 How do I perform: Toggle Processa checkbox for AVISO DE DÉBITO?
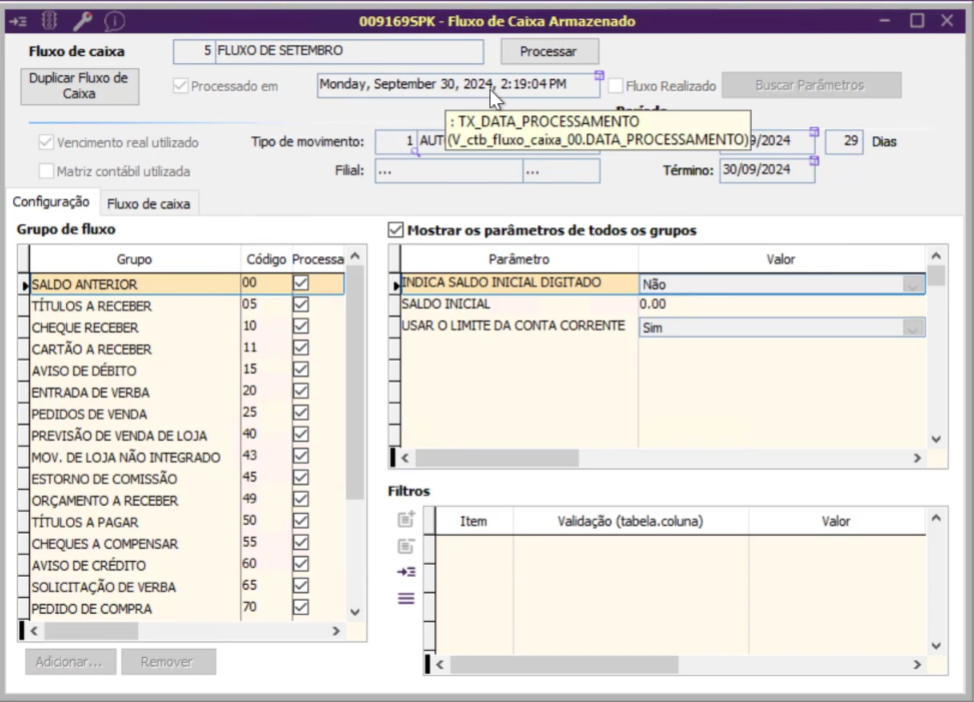[x=301, y=369]
